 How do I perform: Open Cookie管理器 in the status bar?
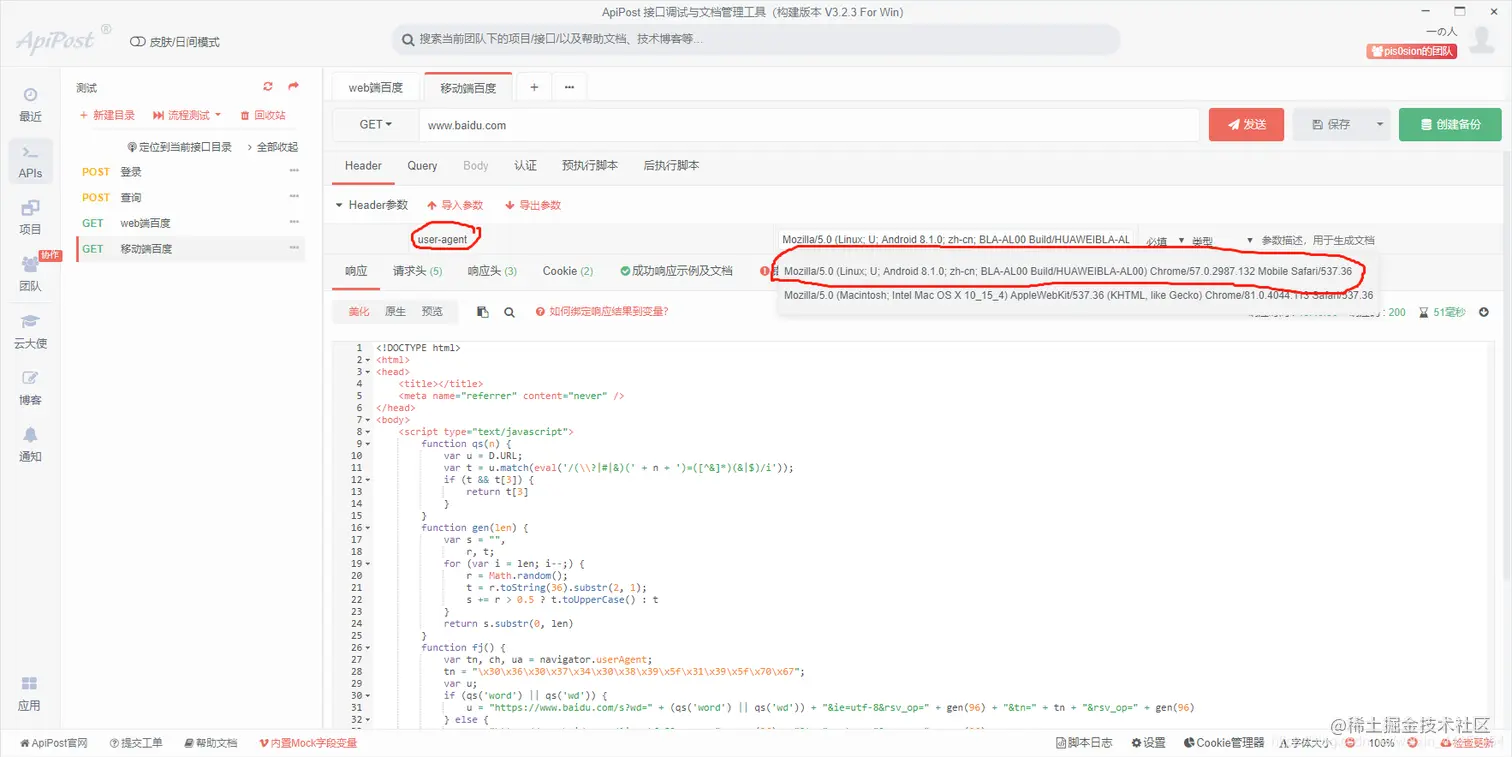click(x=1224, y=743)
